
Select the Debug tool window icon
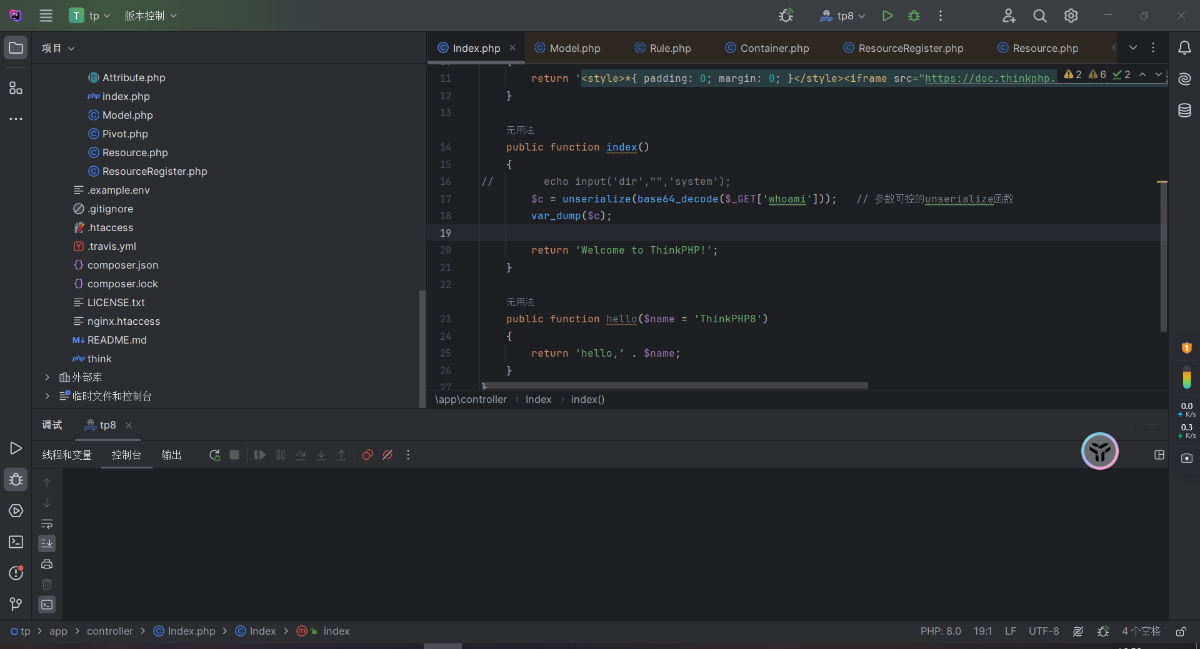pos(15,479)
